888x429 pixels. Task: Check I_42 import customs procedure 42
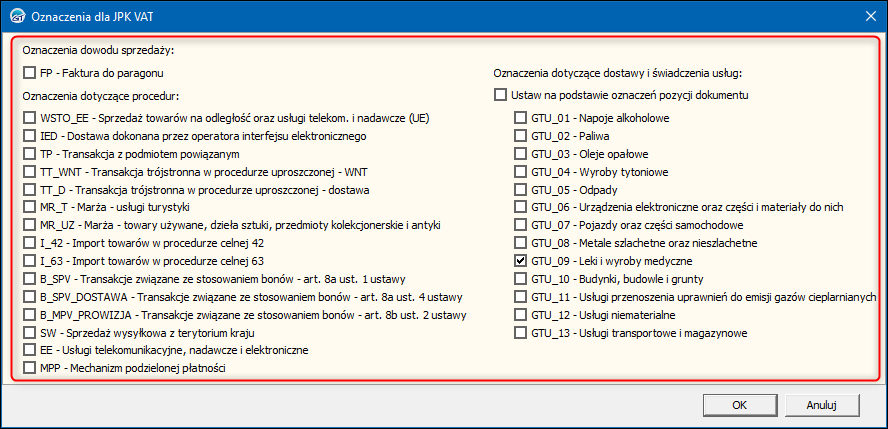(x=29, y=244)
